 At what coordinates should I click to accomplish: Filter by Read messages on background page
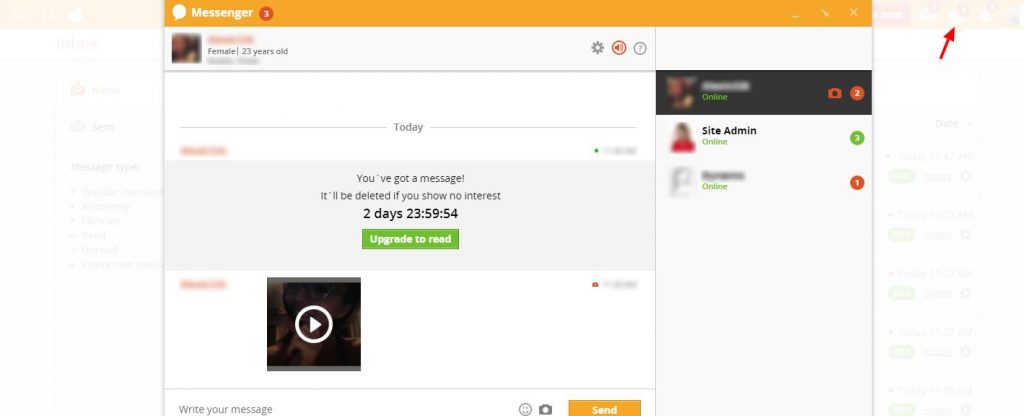(x=91, y=235)
